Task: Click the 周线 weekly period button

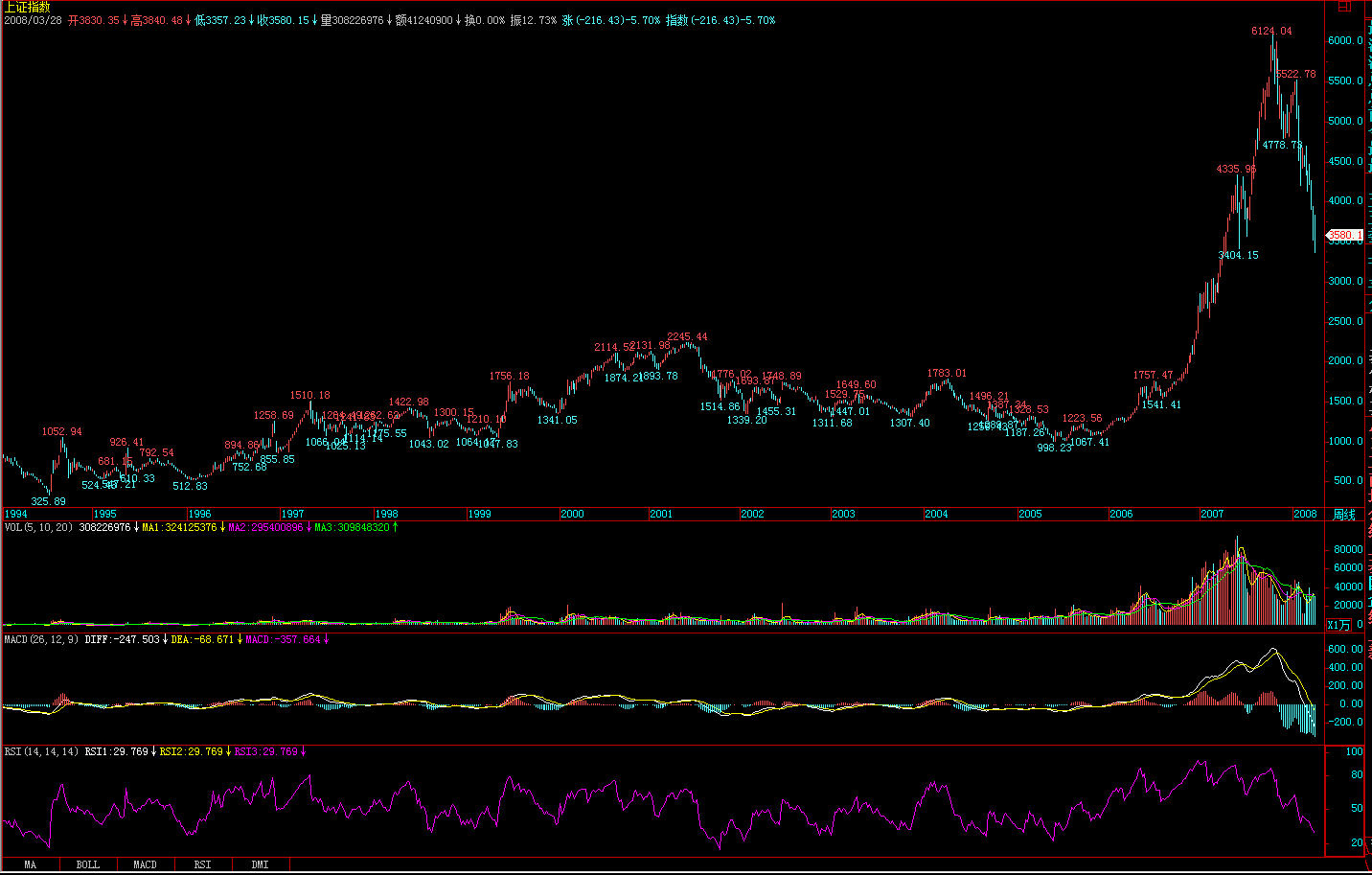Action: [1344, 515]
